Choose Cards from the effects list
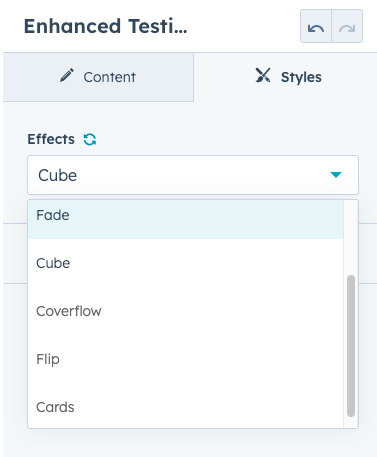Image resolution: width=377 pixels, height=457 pixels. [x=185, y=407]
